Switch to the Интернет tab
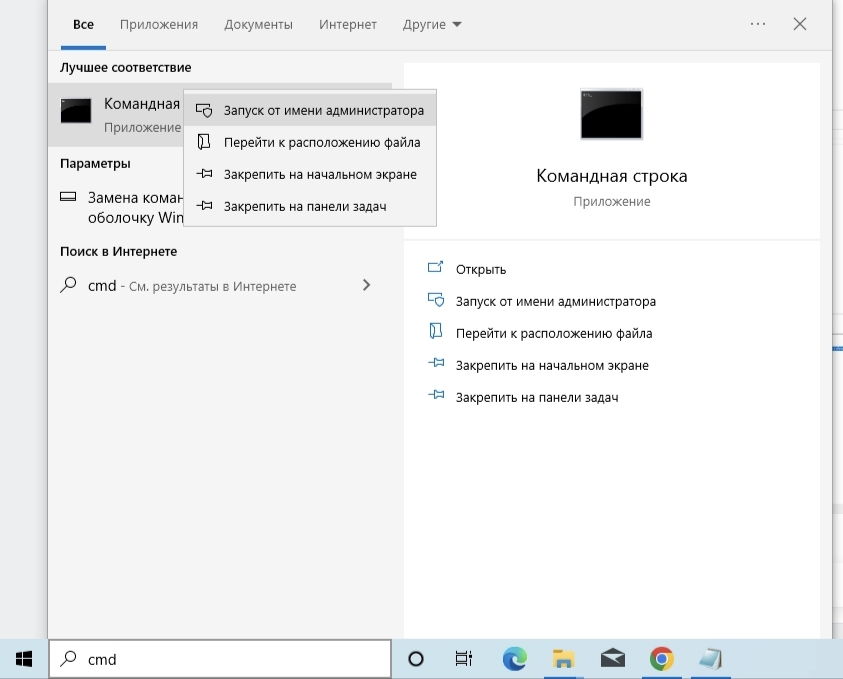Image resolution: width=843 pixels, height=679 pixels. coord(348,24)
